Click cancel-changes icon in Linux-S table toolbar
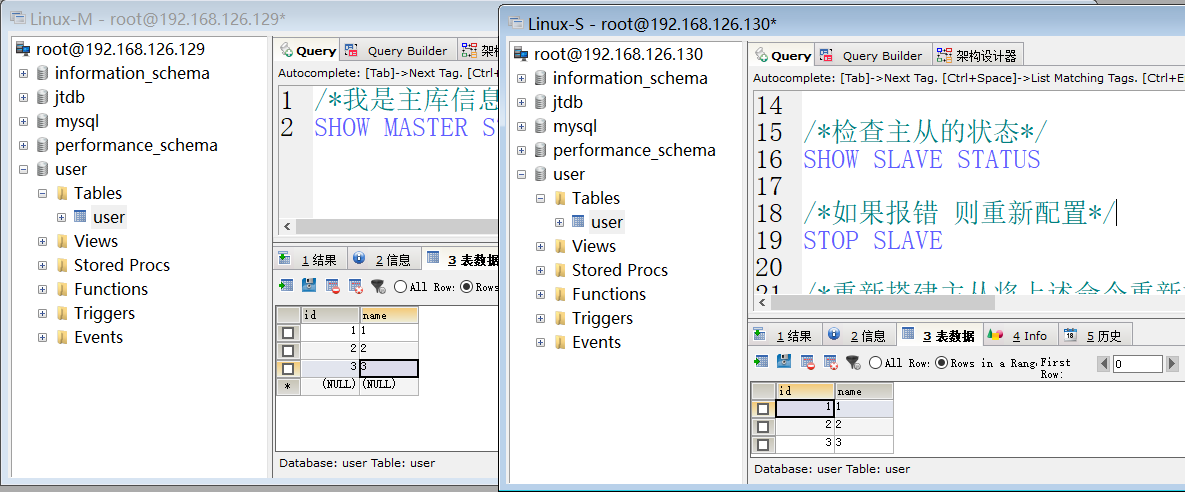Screen dimensions: 1185x492 [830, 362]
